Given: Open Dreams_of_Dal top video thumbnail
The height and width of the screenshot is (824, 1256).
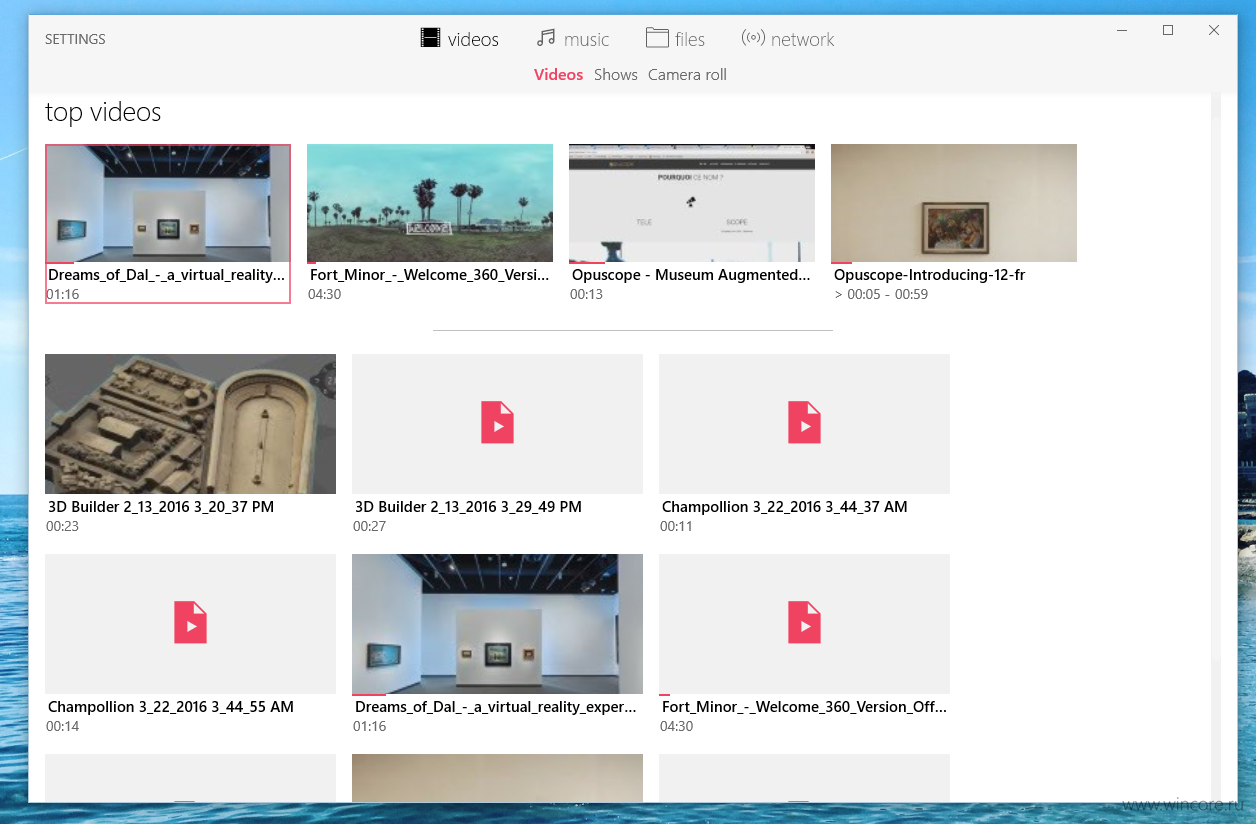Looking at the screenshot, I should tap(168, 203).
